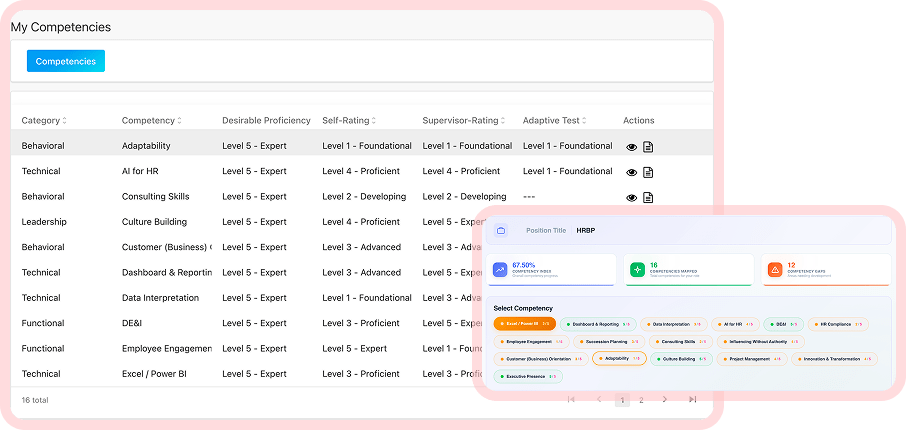Sort table by Supervisor-Rating column arrows

click(x=503, y=121)
